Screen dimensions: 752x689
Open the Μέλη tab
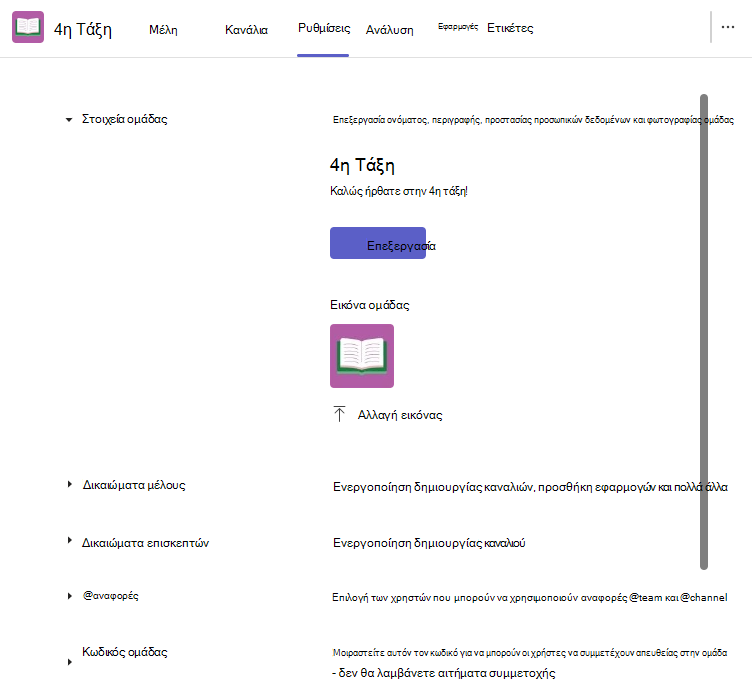coord(163,30)
